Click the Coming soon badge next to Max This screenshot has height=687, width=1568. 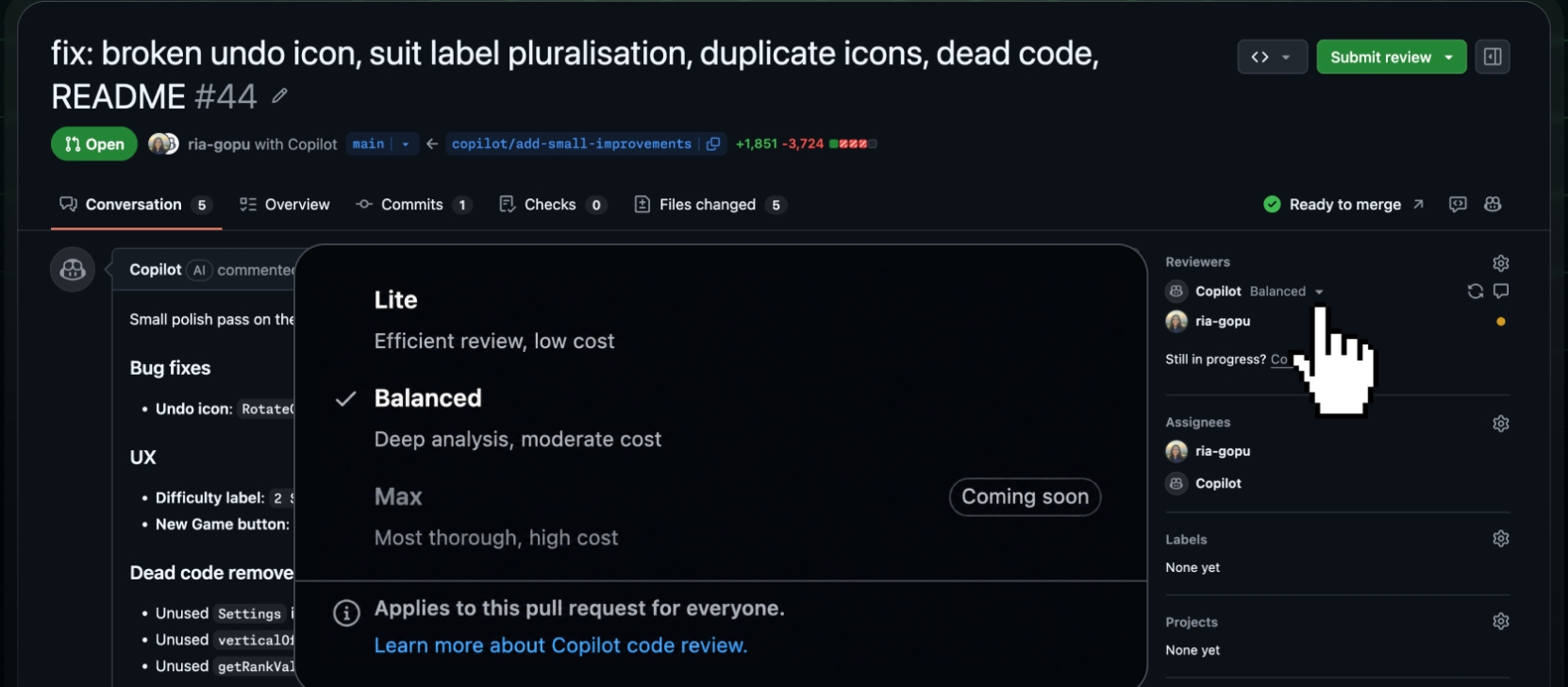[x=1025, y=496]
